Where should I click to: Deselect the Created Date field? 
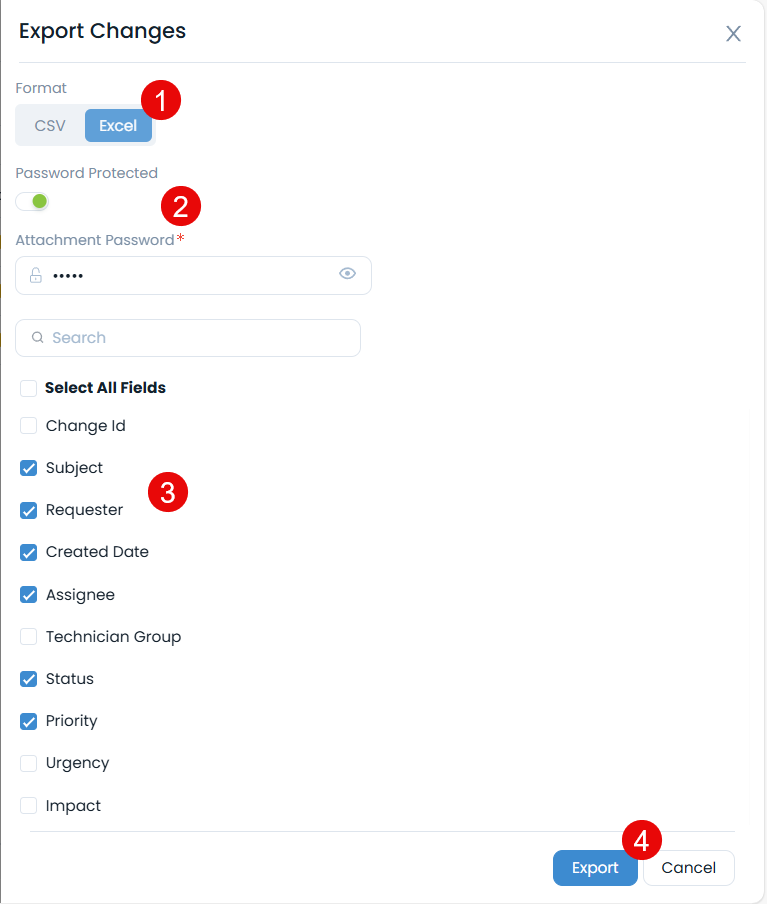click(29, 552)
